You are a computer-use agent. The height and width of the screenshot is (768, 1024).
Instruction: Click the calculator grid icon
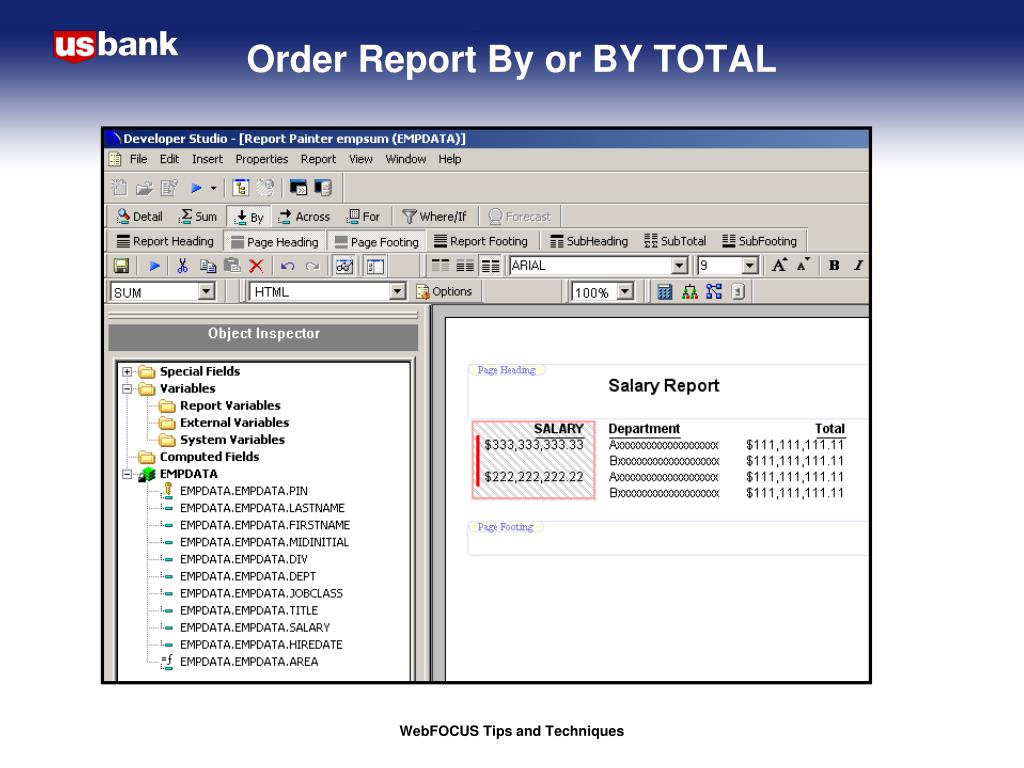point(664,291)
